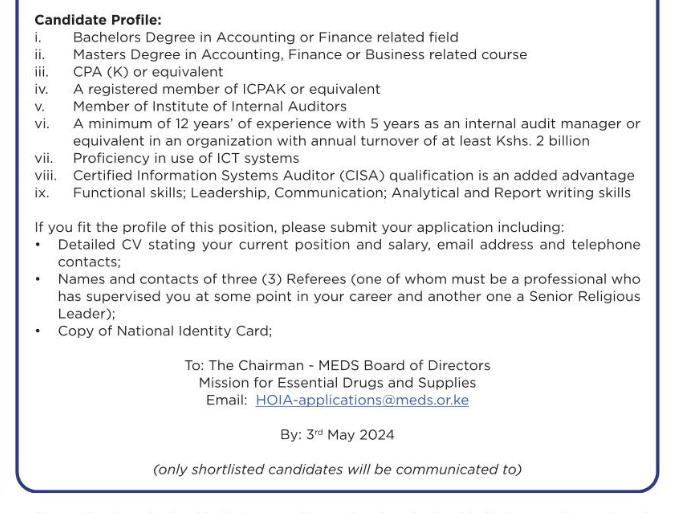This screenshot has height=513, width=680.
Task: Click the shortlisted candidates italic note
Action: tap(337, 469)
